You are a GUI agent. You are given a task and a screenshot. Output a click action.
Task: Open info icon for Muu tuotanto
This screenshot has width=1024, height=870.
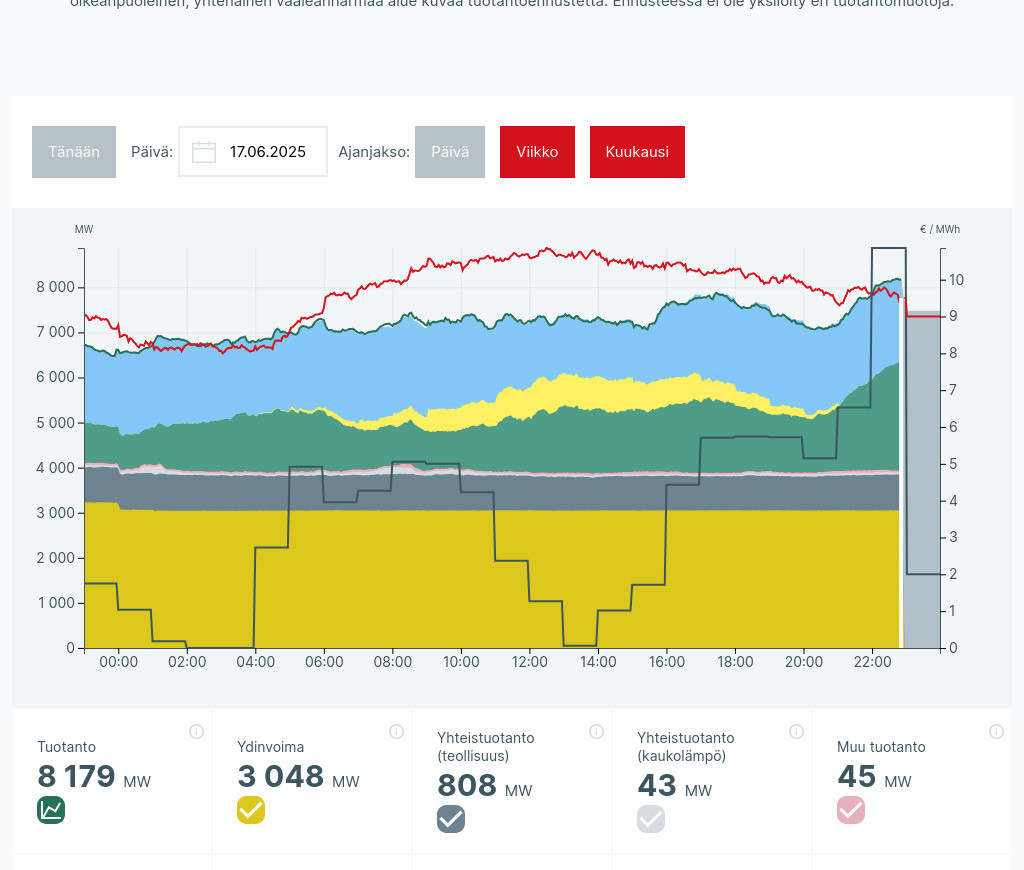(x=996, y=731)
